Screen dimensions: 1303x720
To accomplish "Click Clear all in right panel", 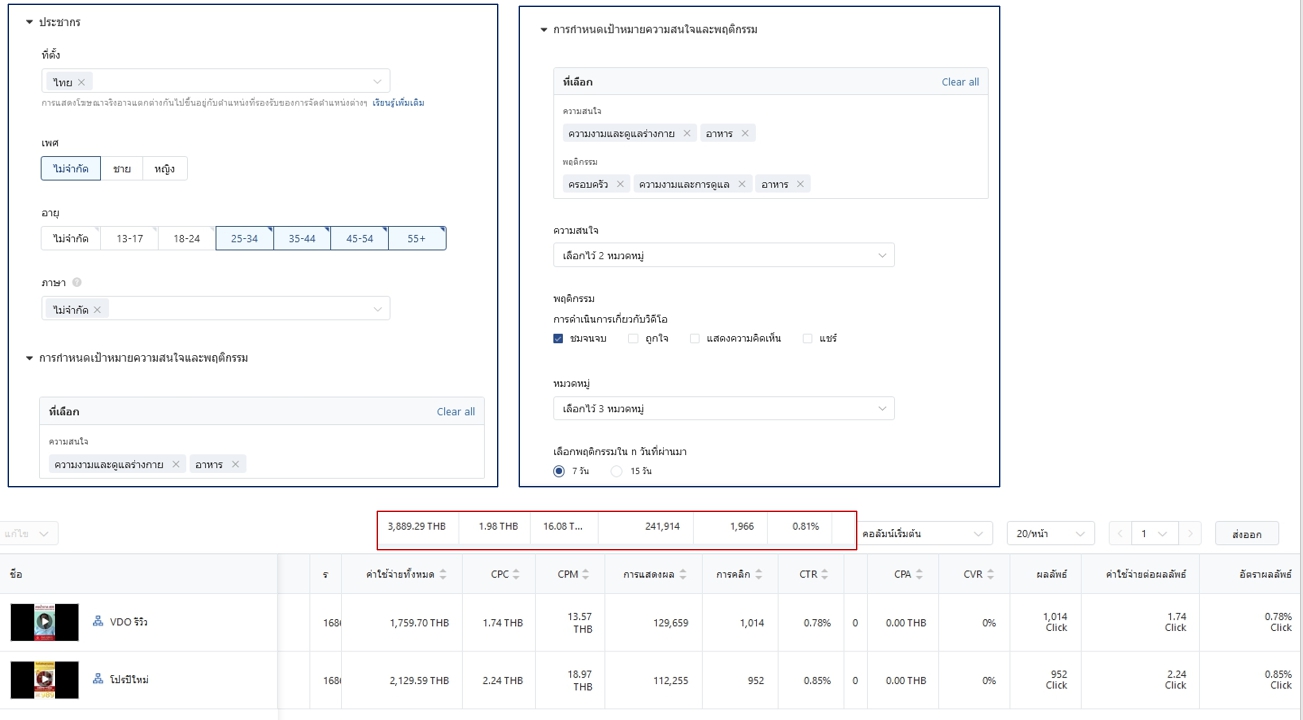I will (x=959, y=82).
